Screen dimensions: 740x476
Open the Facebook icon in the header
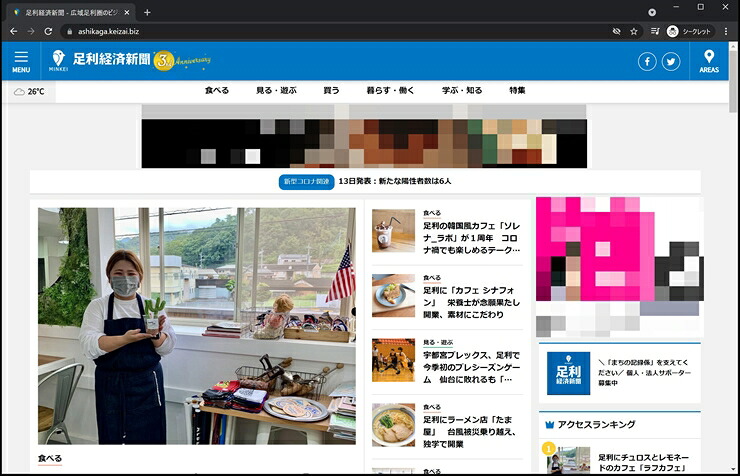pos(647,61)
